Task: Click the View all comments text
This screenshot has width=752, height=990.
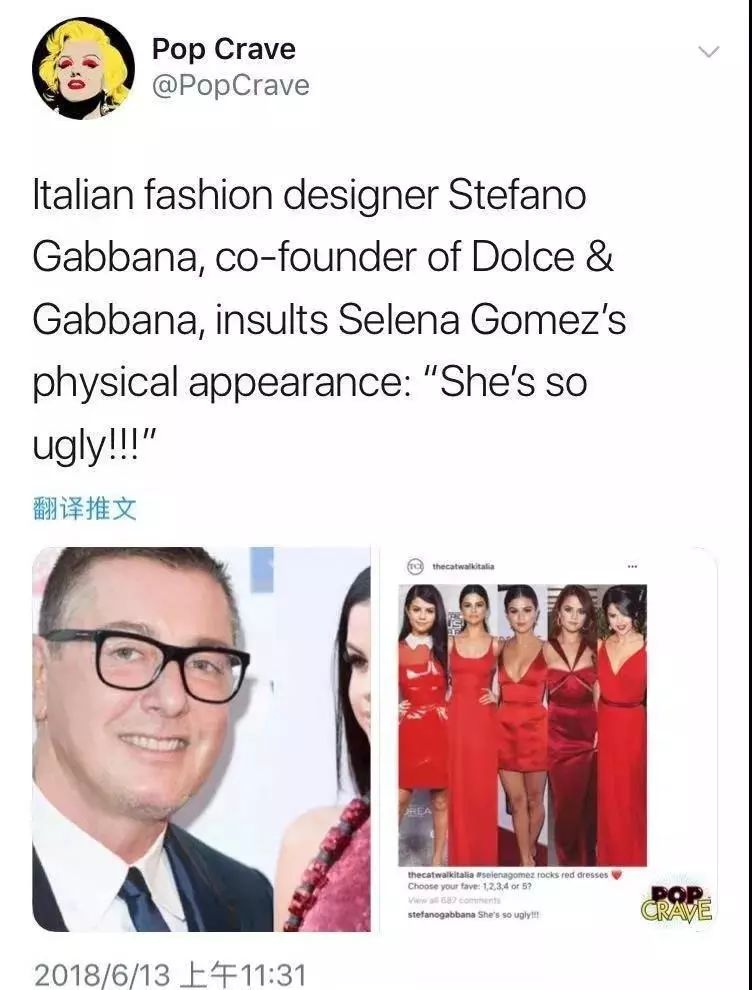Action: (454, 900)
